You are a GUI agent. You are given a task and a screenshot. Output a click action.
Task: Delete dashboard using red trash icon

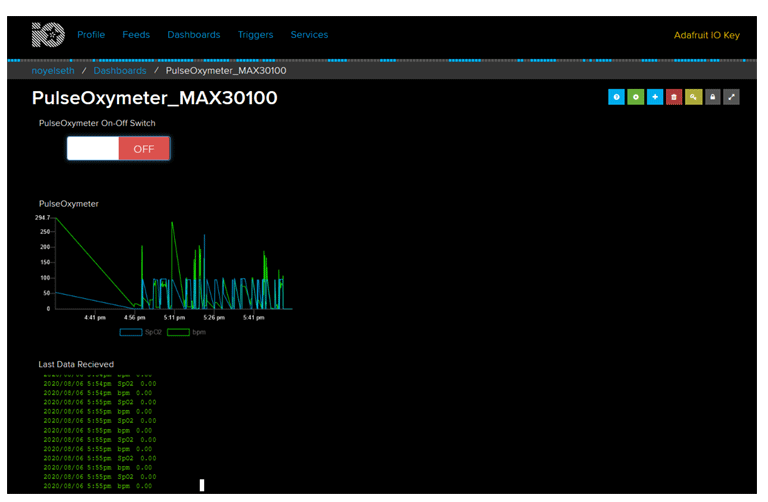coord(674,97)
